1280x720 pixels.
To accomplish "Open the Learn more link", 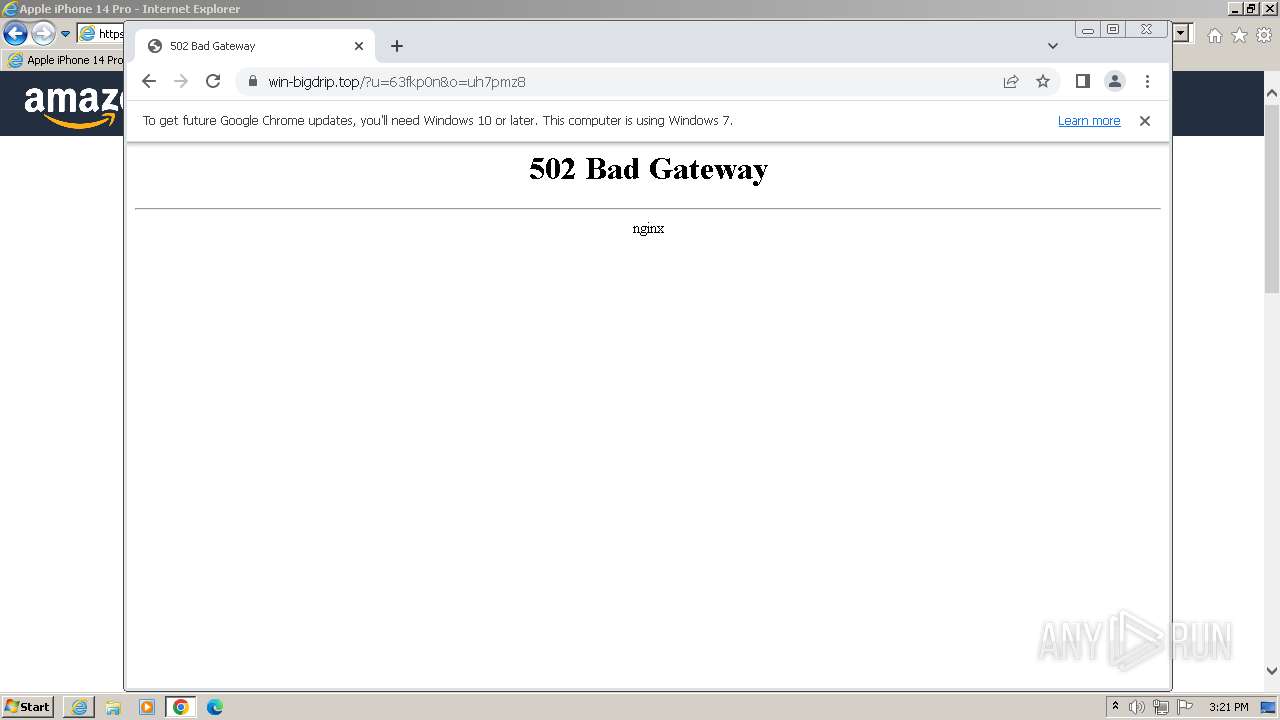I will [1089, 121].
